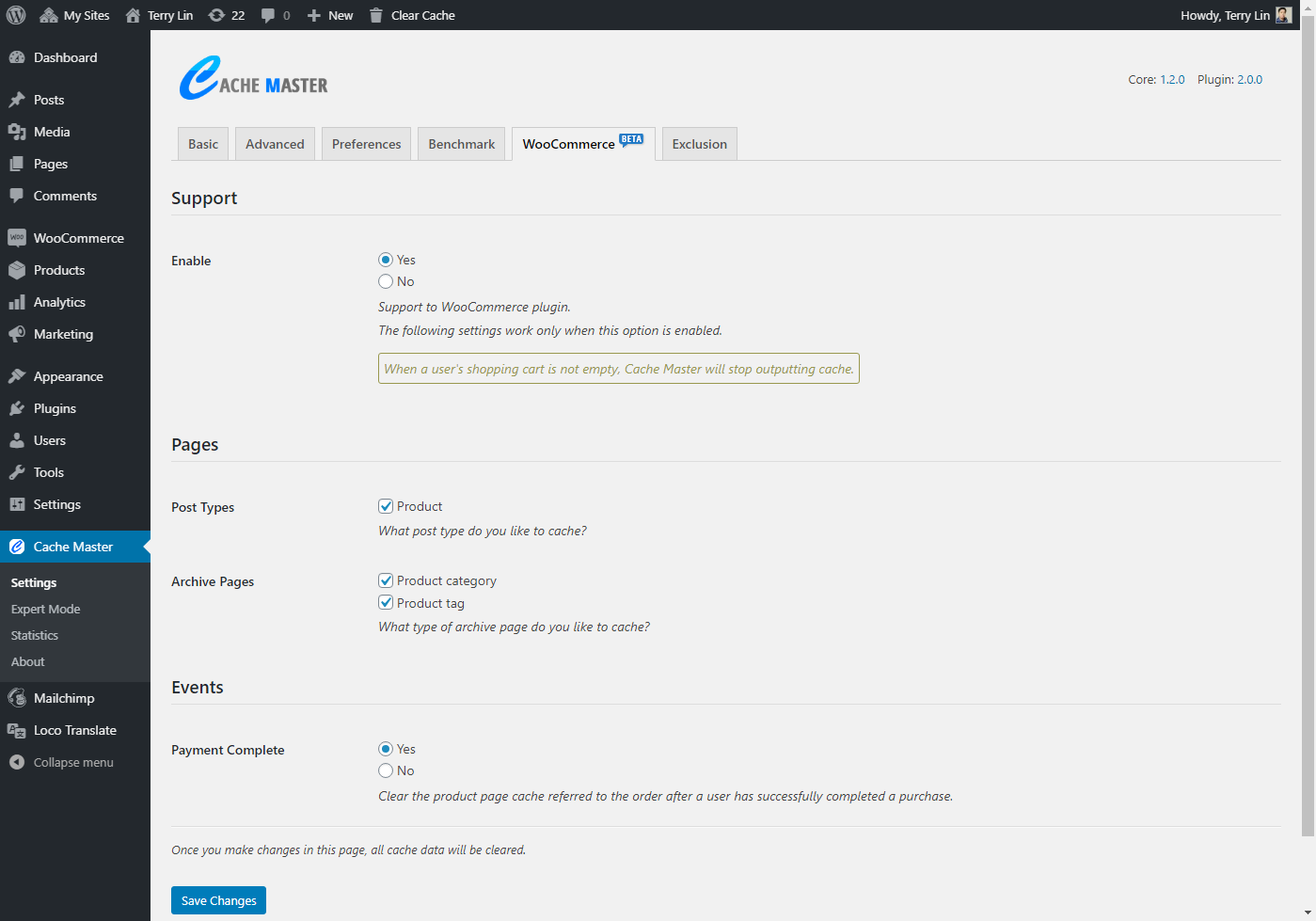This screenshot has width=1316, height=921.
Task: Click the Cache Master sidebar icon
Action: (17, 547)
